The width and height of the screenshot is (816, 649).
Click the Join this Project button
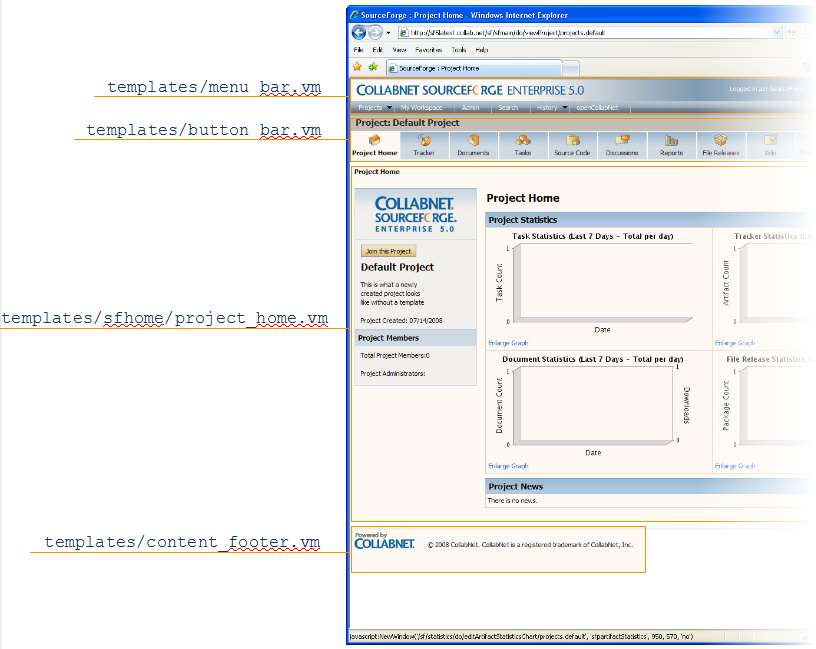389,251
